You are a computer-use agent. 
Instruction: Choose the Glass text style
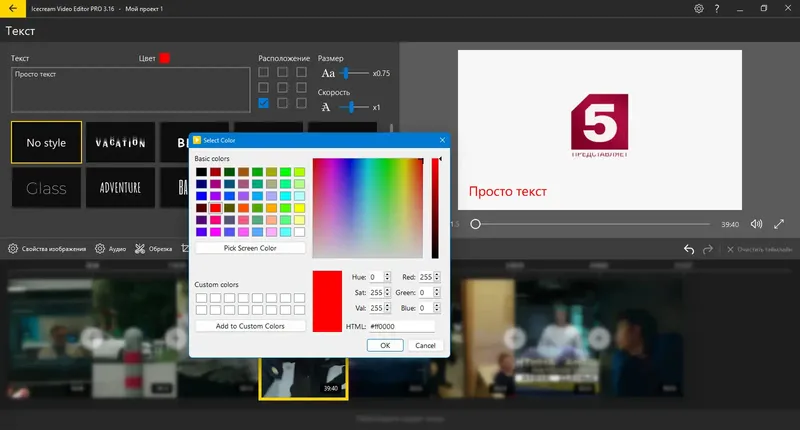tap(46, 188)
